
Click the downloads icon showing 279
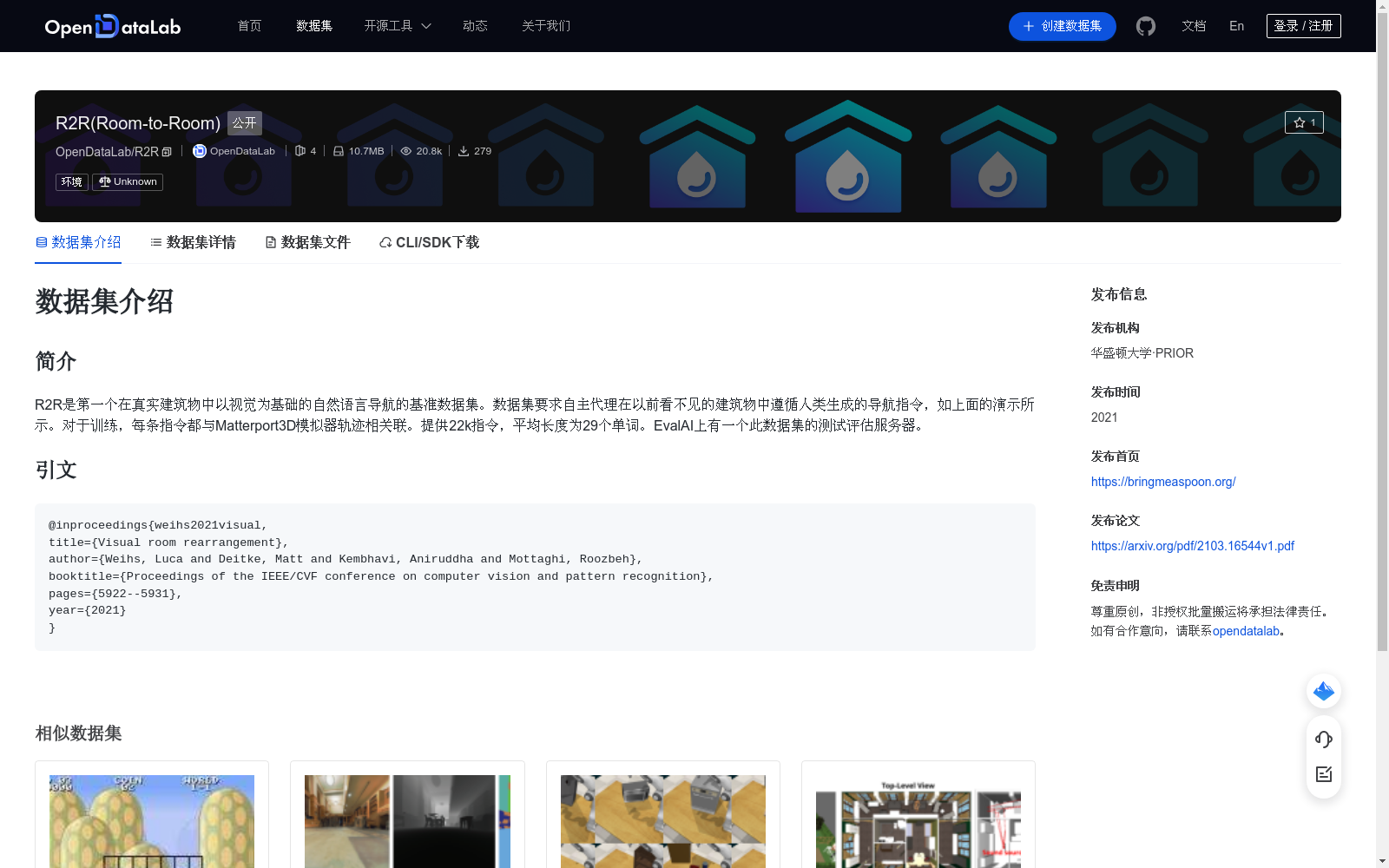pyautogui.click(x=464, y=151)
